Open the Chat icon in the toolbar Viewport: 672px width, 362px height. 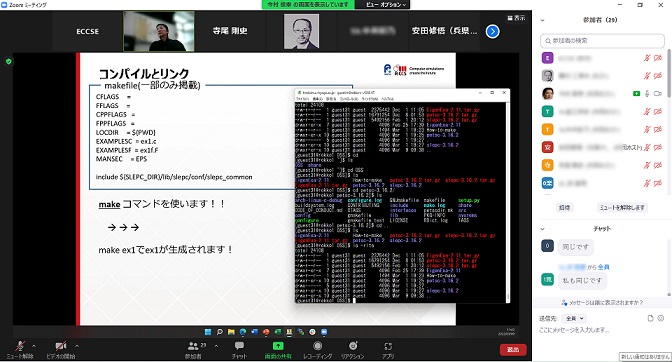[239, 346]
